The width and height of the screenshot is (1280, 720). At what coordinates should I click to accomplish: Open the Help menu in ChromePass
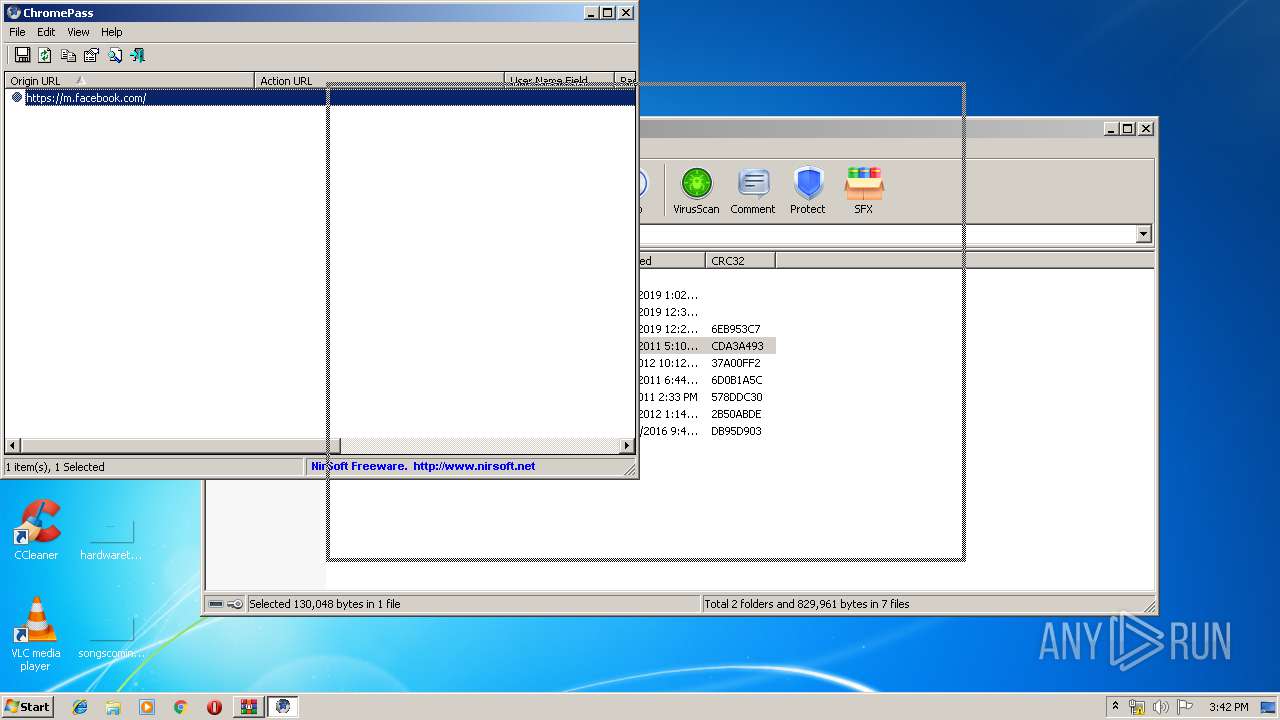(111, 32)
